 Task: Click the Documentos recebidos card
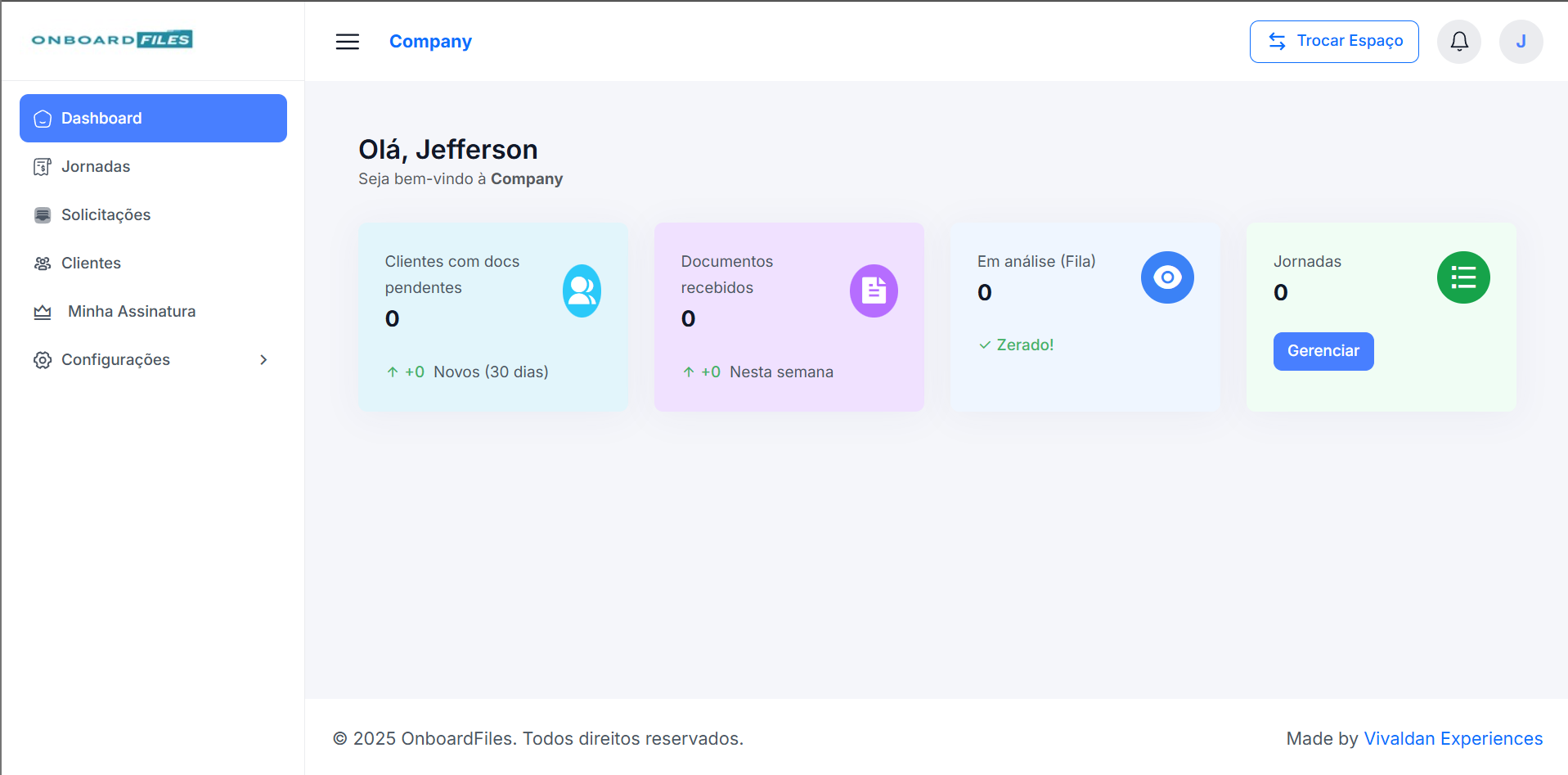click(x=788, y=344)
